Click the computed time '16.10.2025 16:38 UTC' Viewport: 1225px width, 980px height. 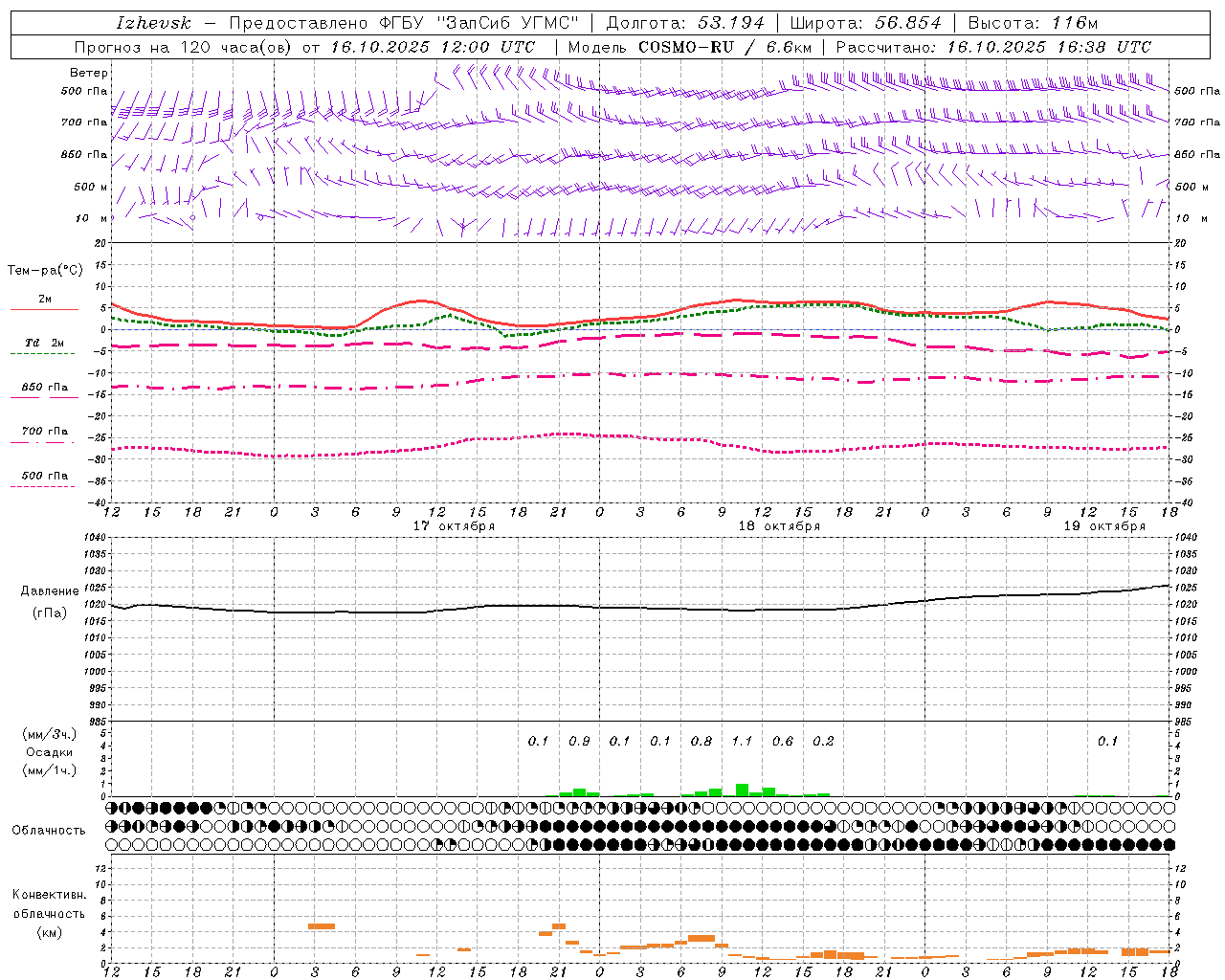[1049, 47]
